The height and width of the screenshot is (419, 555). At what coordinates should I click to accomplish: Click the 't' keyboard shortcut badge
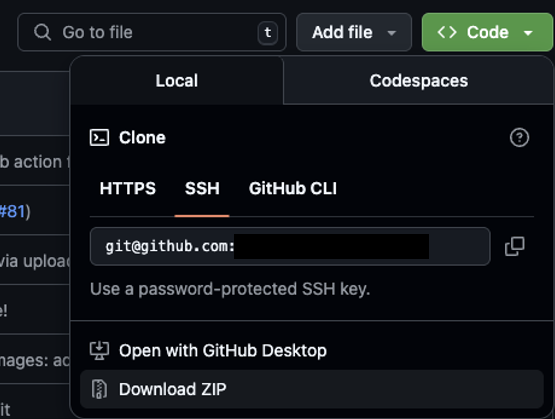[x=268, y=33]
